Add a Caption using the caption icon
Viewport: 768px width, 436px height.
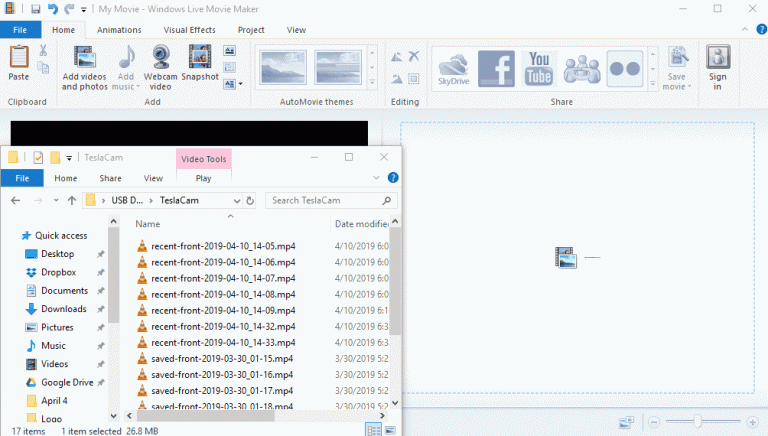[x=229, y=68]
